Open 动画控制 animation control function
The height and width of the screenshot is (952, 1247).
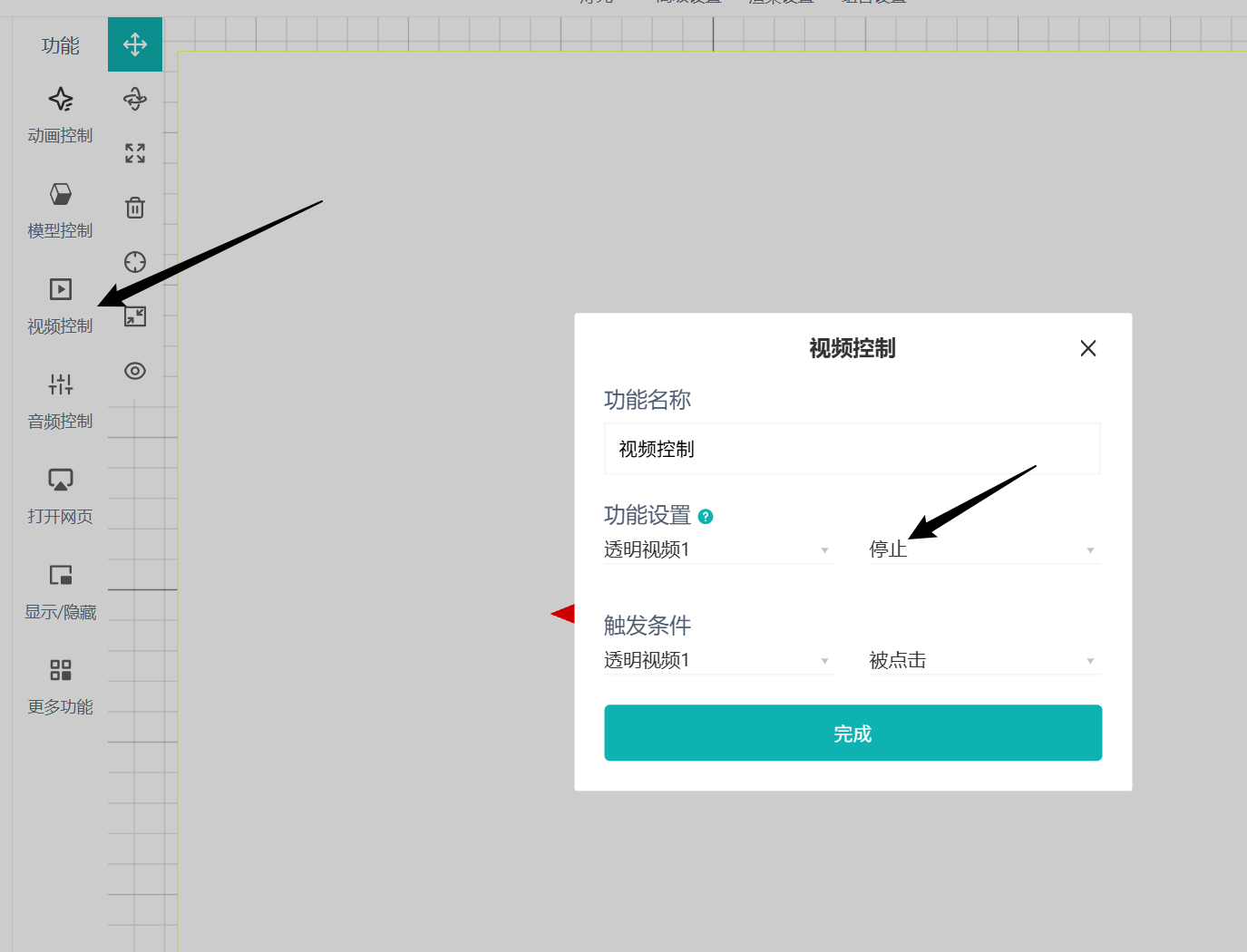pos(60,114)
